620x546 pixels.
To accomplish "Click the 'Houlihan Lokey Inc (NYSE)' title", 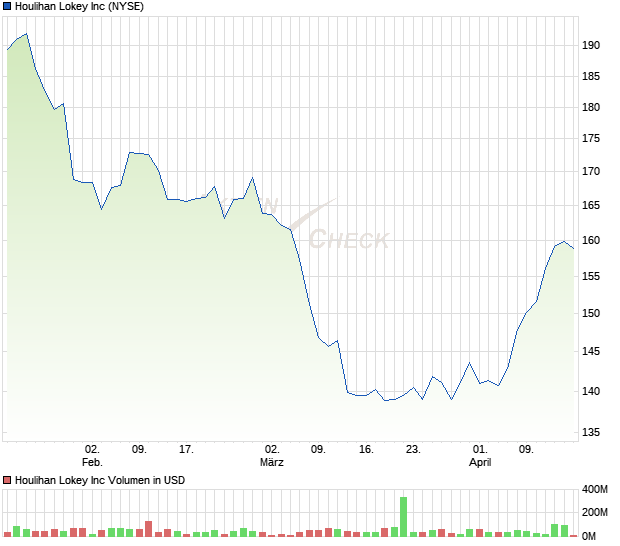I will pyautogui.click(x=79, y=6).
